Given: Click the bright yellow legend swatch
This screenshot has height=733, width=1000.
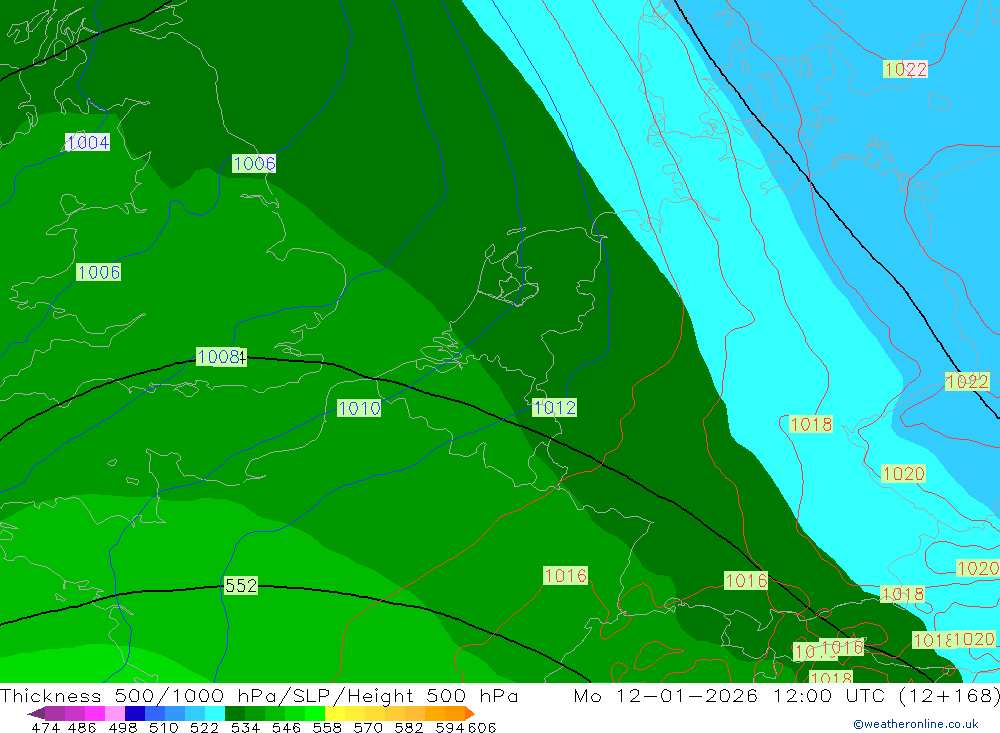Looking at the screenshot, I should [335, 713].
